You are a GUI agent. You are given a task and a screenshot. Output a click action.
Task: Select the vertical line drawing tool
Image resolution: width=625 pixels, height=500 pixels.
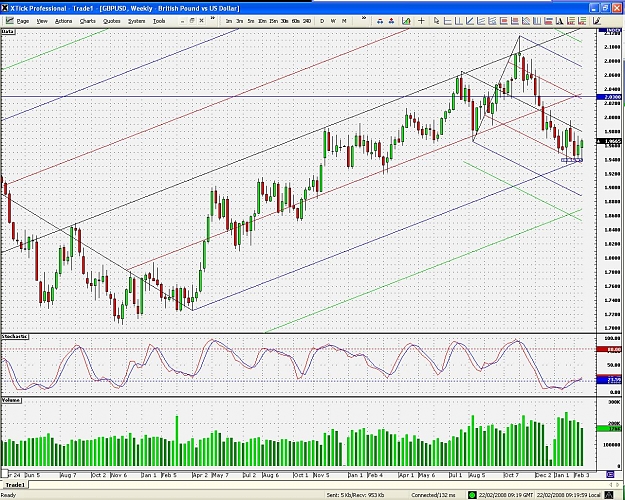[x=459, y=21]
